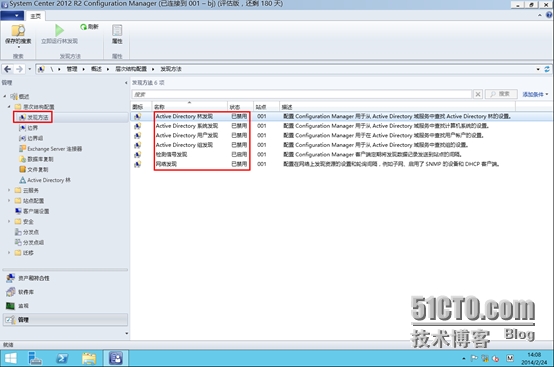Viewport: 554px width, 367px height.
Task: Open PowerShell from taskbar
Action: point(62,359)
